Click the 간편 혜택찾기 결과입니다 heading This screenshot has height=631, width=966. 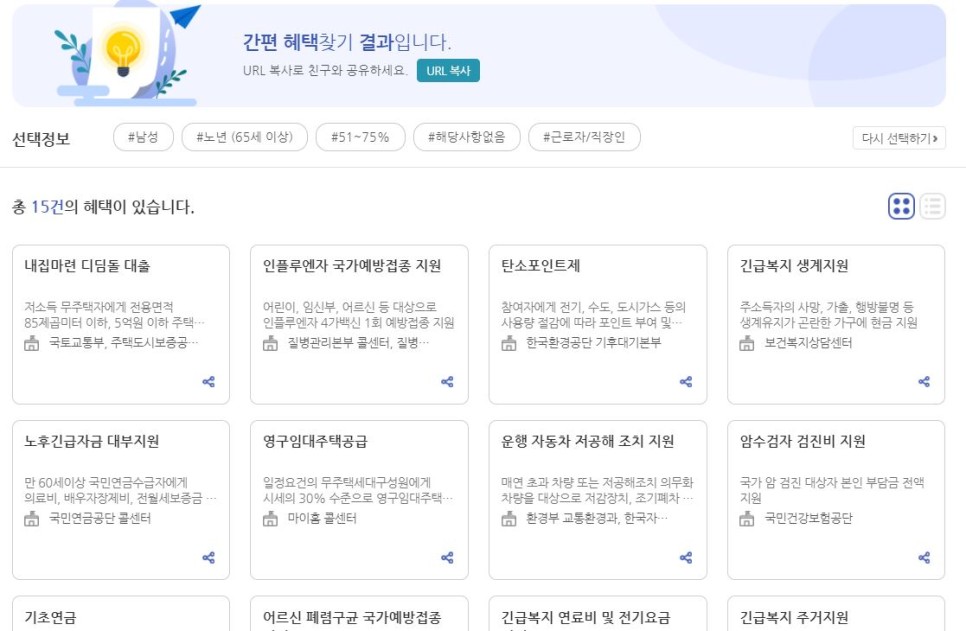point(347,42)
